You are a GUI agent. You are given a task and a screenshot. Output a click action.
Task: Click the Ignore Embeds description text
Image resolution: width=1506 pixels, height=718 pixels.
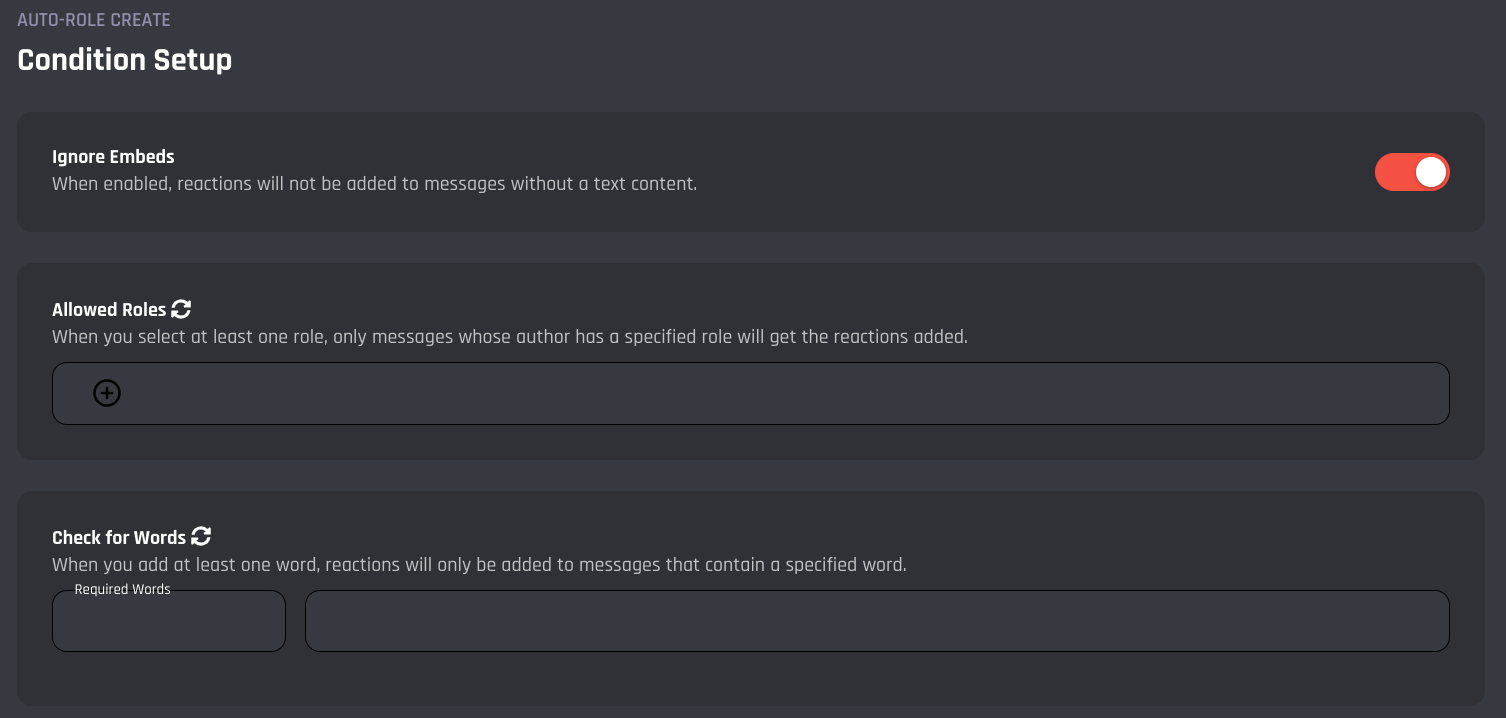[374, 184]
